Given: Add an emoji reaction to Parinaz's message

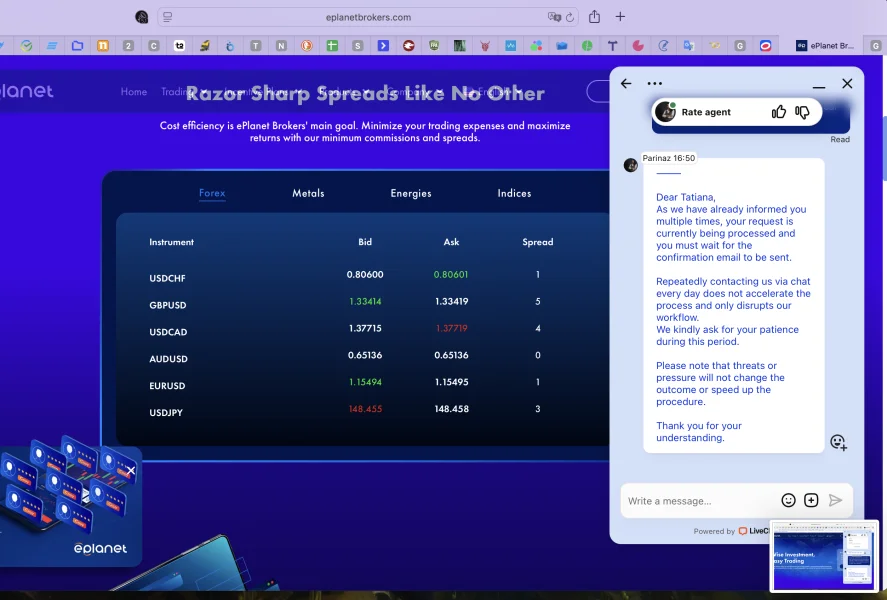Looking at the screenshot, I should pyautogui.click(x=838, y=442).
